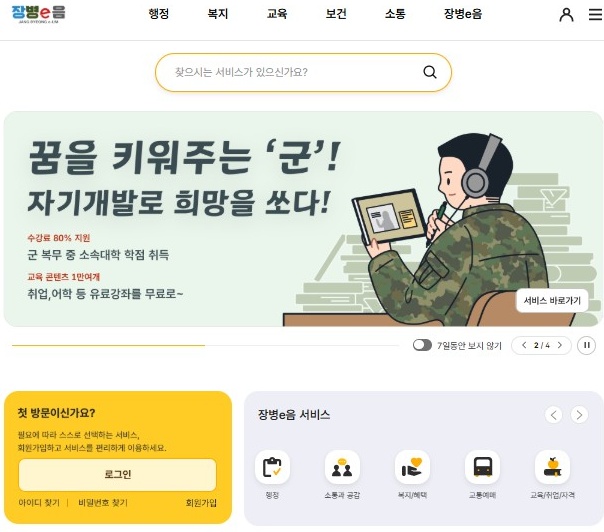This screenshot has height=532, width=604.
Task: Click the 로그인 button
Action: pyautogui.click(x=117, y=475)
